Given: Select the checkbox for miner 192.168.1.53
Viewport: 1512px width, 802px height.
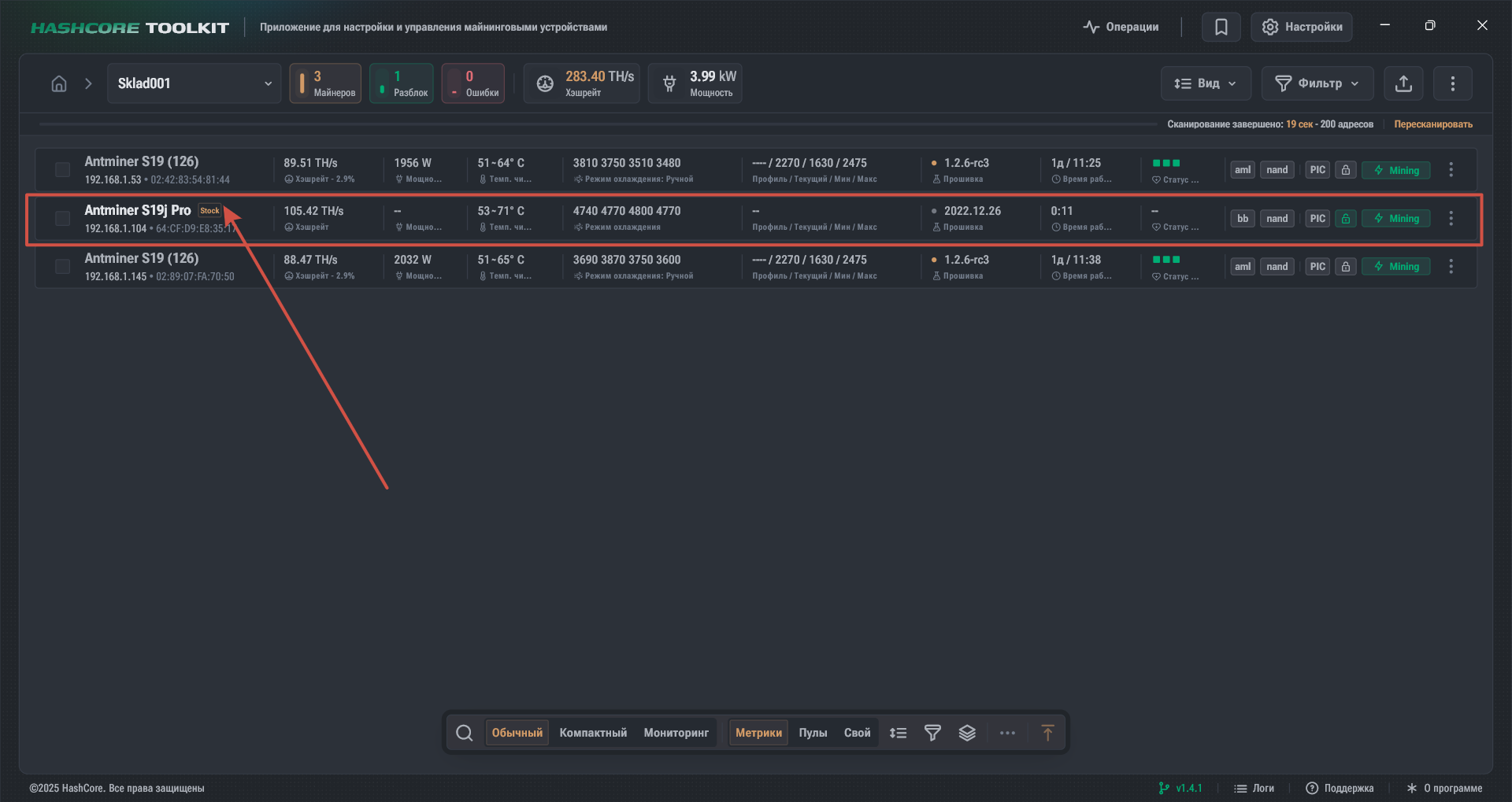Looking at the screenshot, I should click(62, 170).
